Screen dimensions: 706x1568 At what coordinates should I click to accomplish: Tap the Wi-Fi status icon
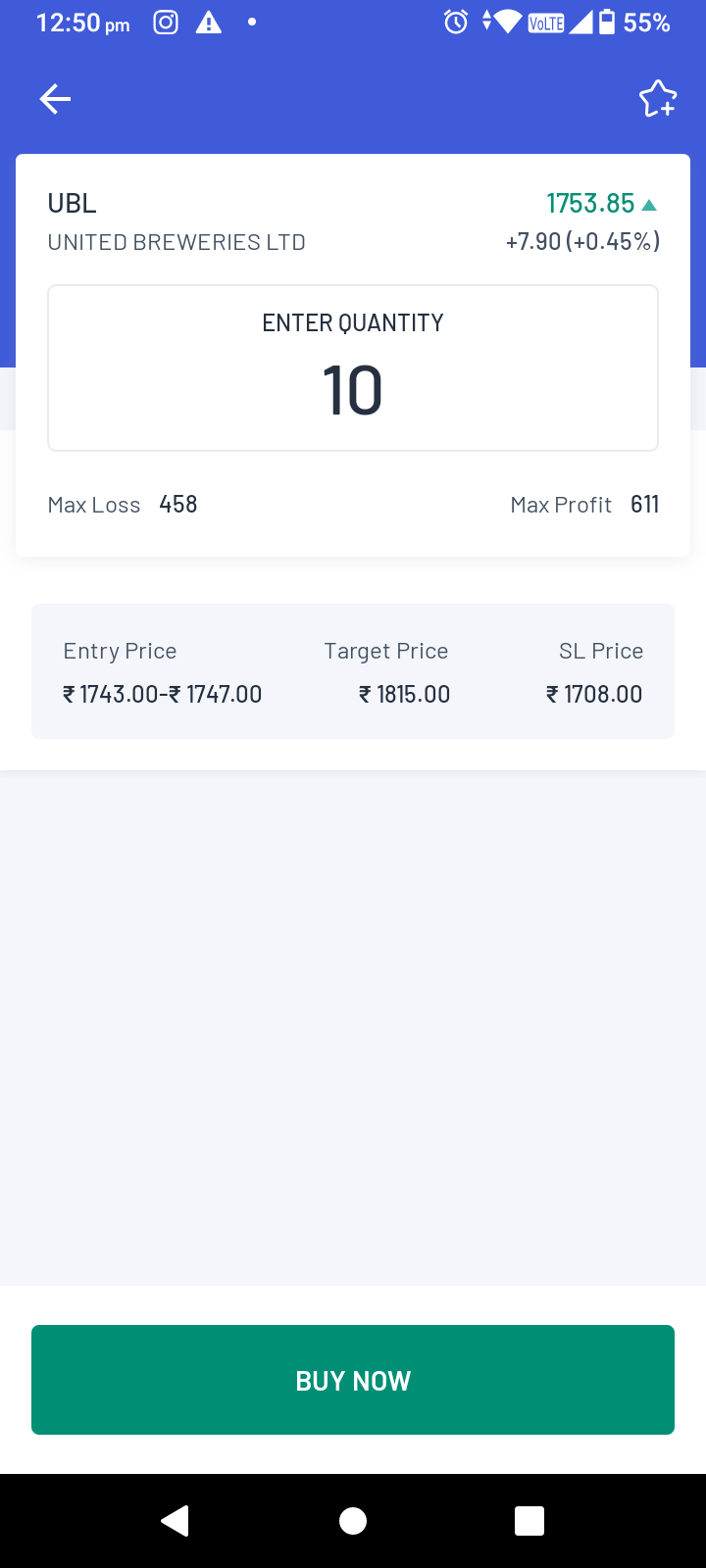(507, 22)
